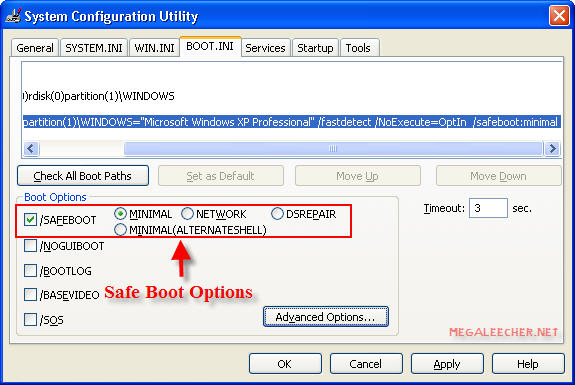575x385 pixels.
Task: Choose the DSREPAIR safe boot option
Action: click(x=277, y=213)
